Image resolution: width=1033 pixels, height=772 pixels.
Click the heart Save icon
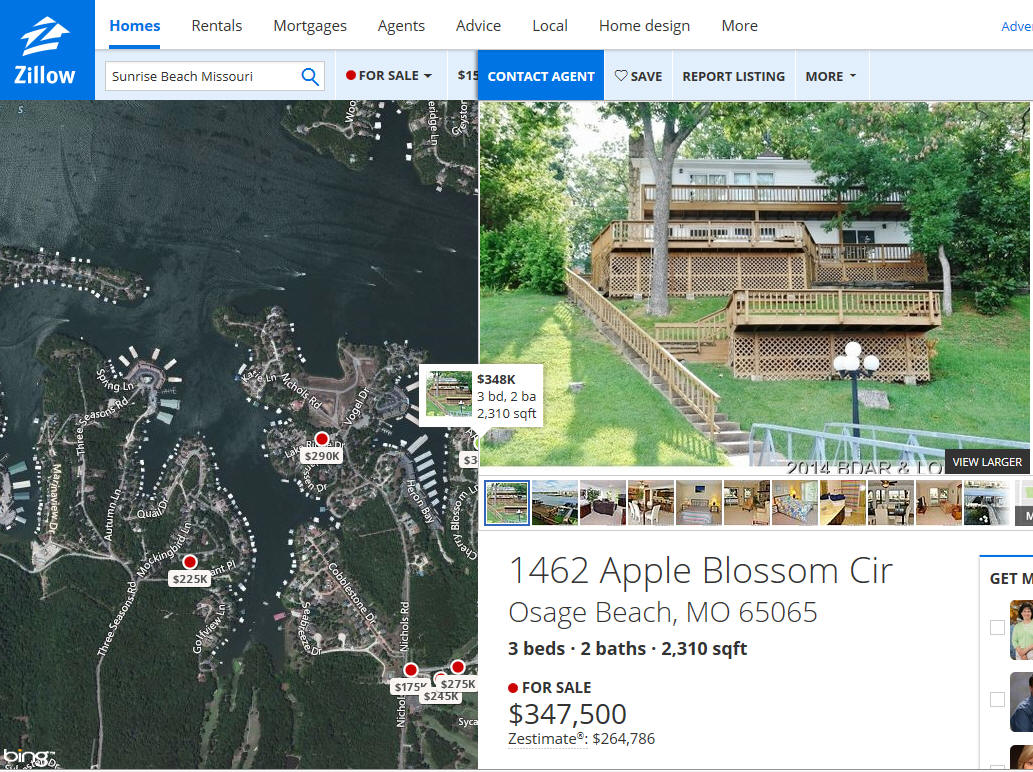(621, 76)
